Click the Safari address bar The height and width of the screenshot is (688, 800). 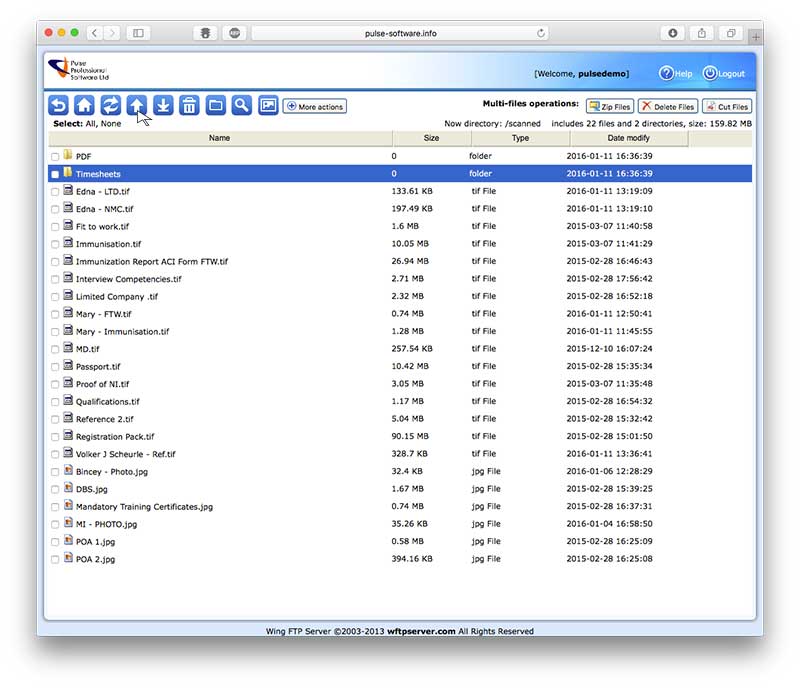[x=400, y=33]
